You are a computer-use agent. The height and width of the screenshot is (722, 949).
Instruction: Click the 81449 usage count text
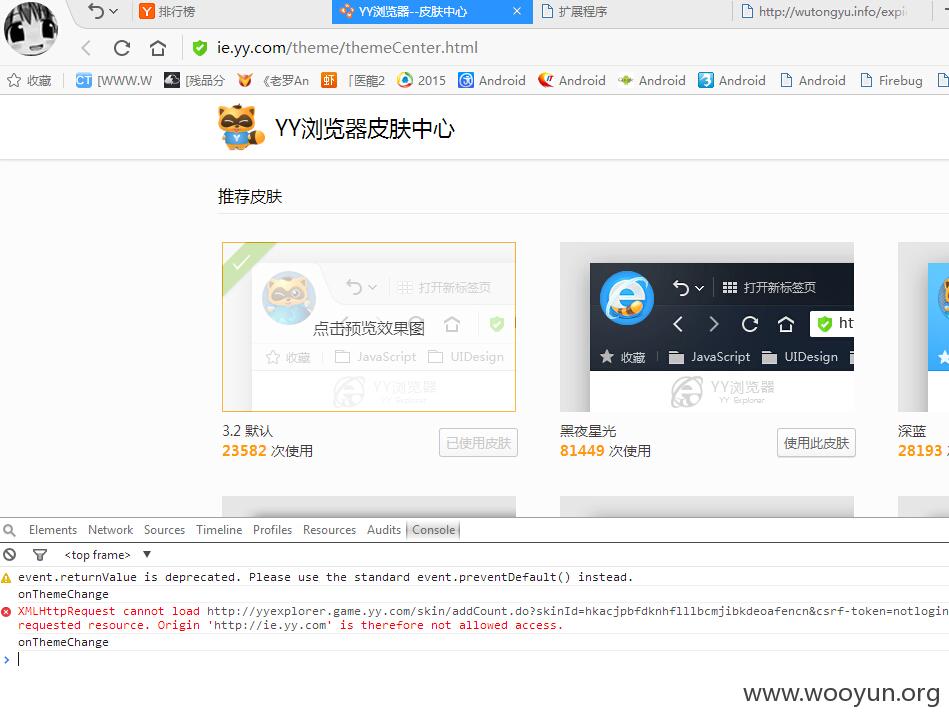[582, 451]
